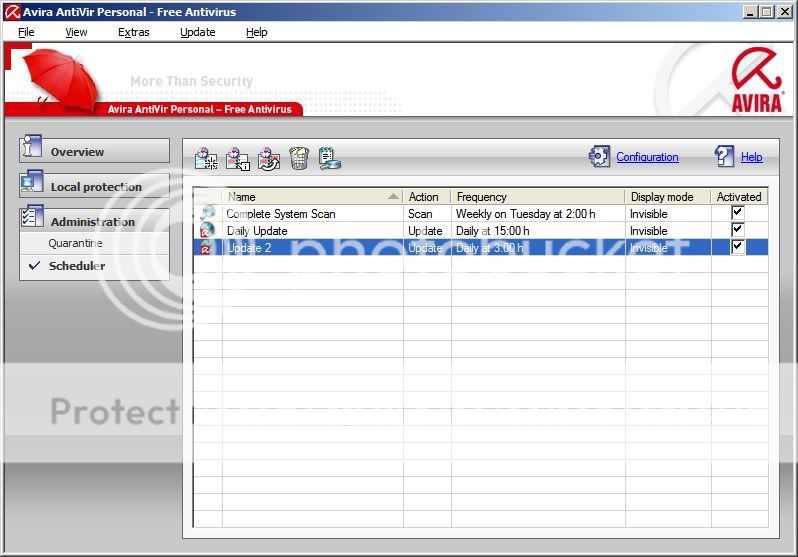The image size is (798, 557).
Task: Toggle Activated checkbox for Update 2
Action: click(x=737, y=247)
